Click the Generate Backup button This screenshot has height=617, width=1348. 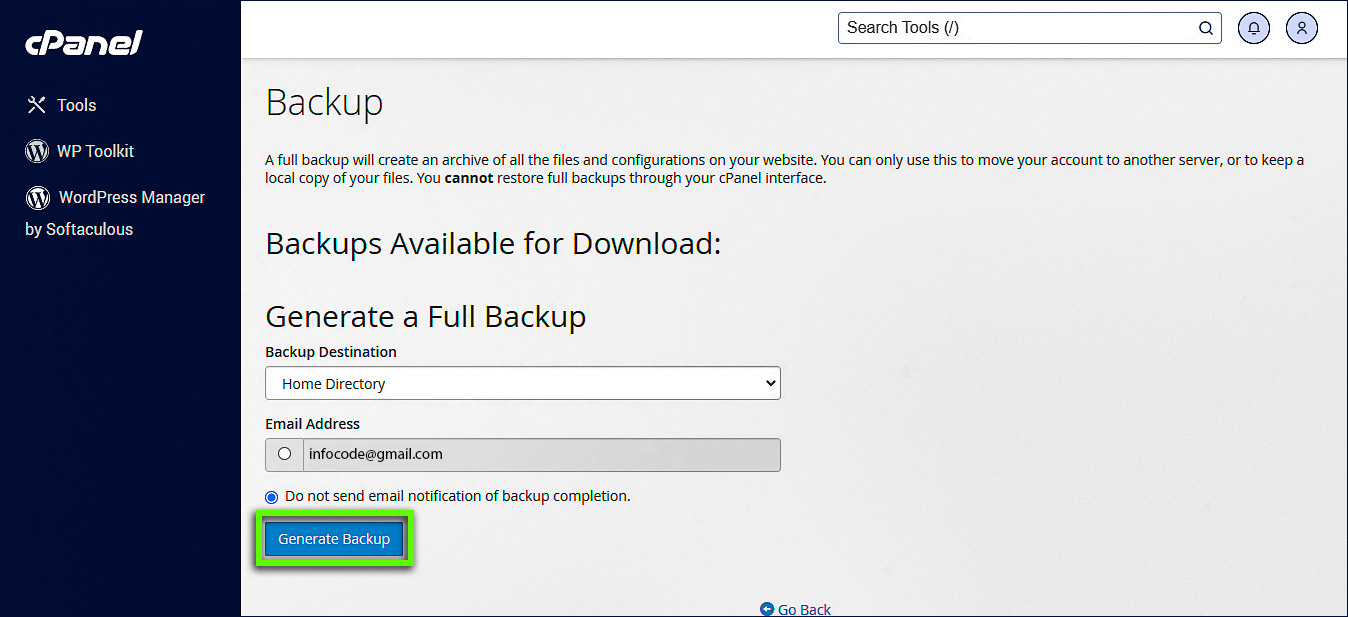[x=334, y=539]
